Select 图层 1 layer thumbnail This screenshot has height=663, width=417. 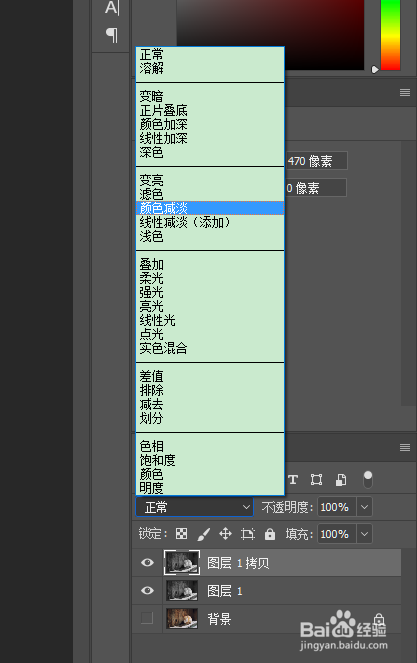[x=182, y=590]
